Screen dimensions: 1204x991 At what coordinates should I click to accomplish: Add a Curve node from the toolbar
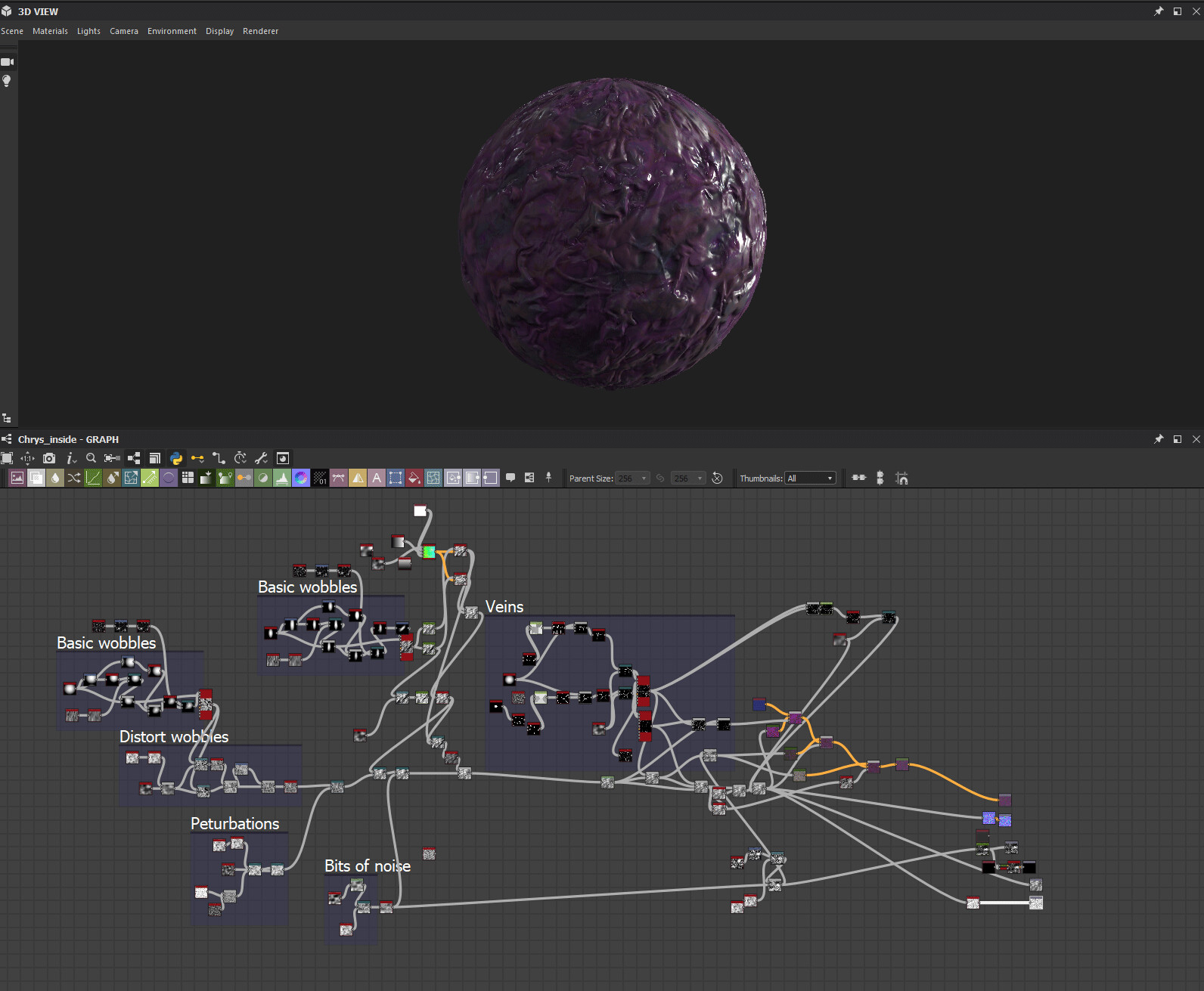point(93,478)
